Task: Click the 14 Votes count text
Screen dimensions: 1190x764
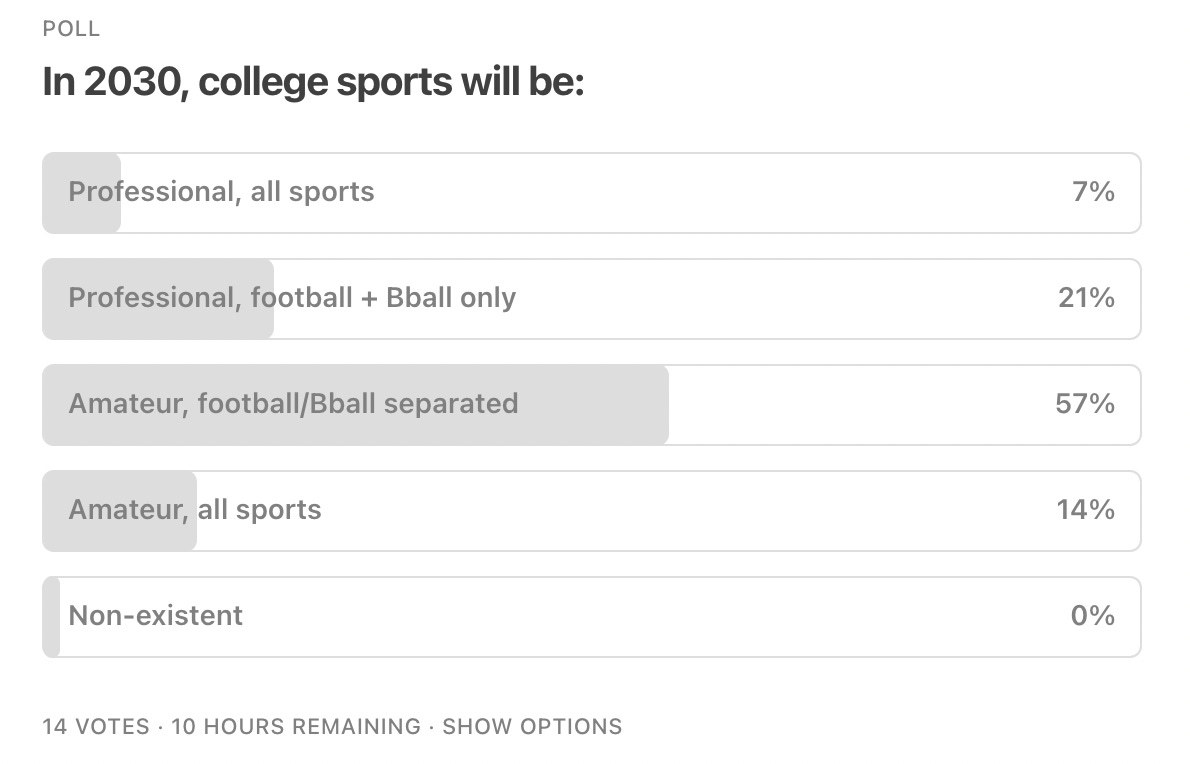Action: pyautogui.click(x=96, y=726)
